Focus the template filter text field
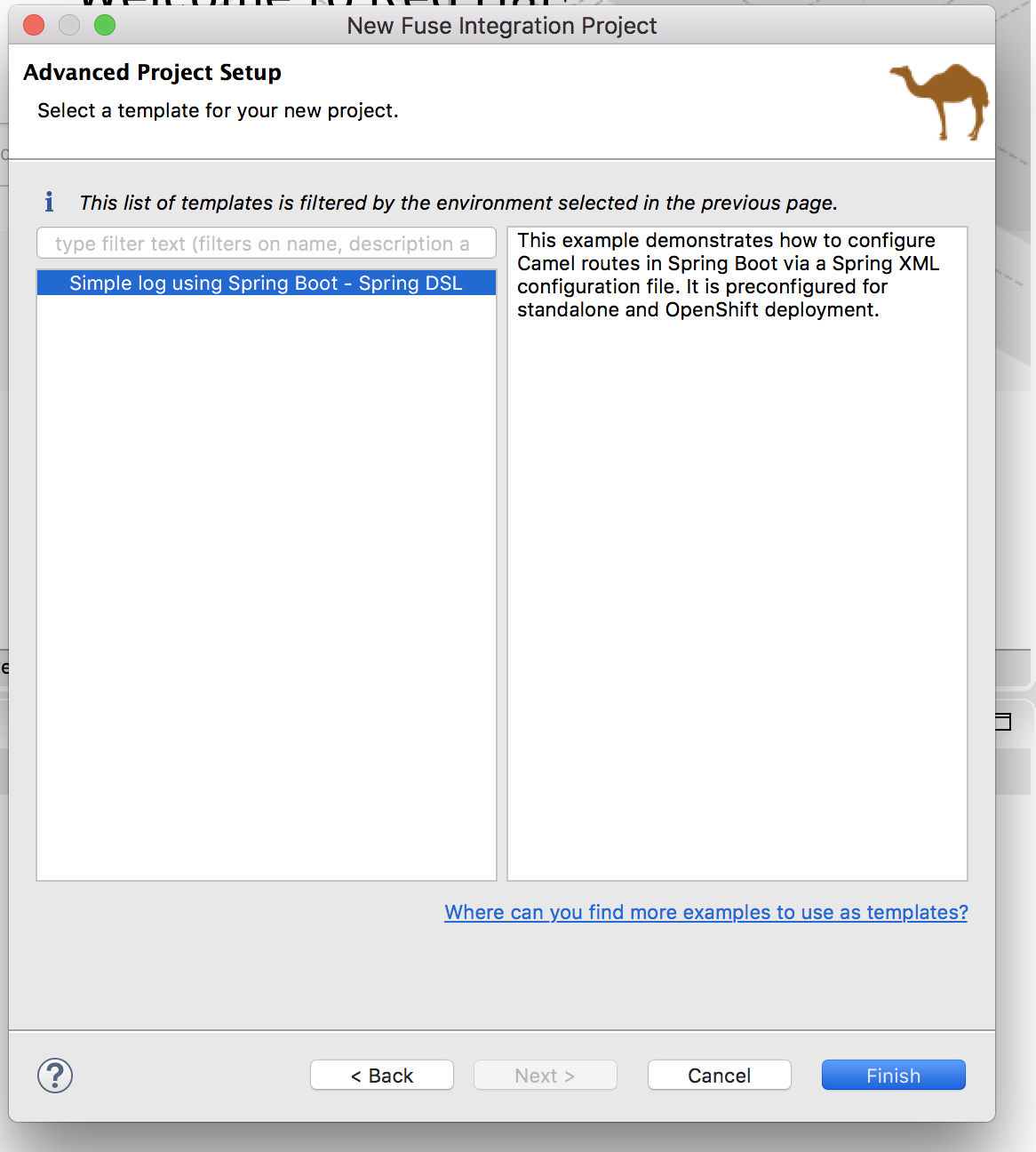The width and height of the screenshot is (1036, 1152). [267, 244]
